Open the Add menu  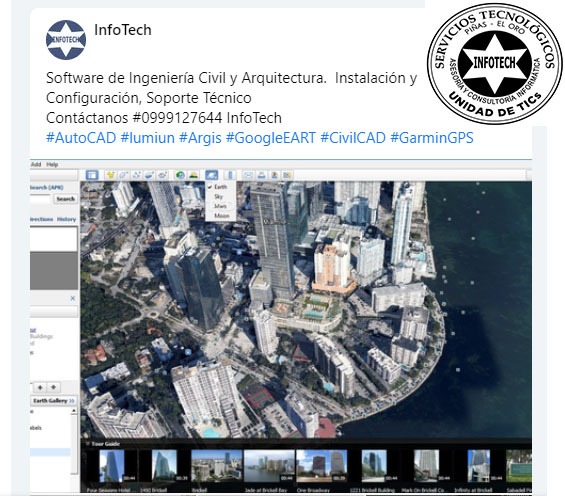(x=36, y=164)
